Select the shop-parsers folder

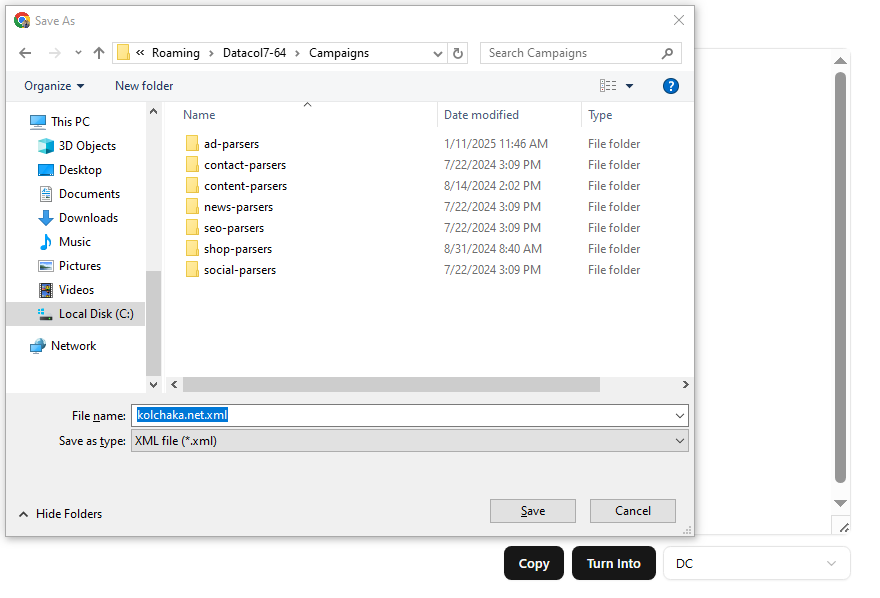tap(237, 249)
